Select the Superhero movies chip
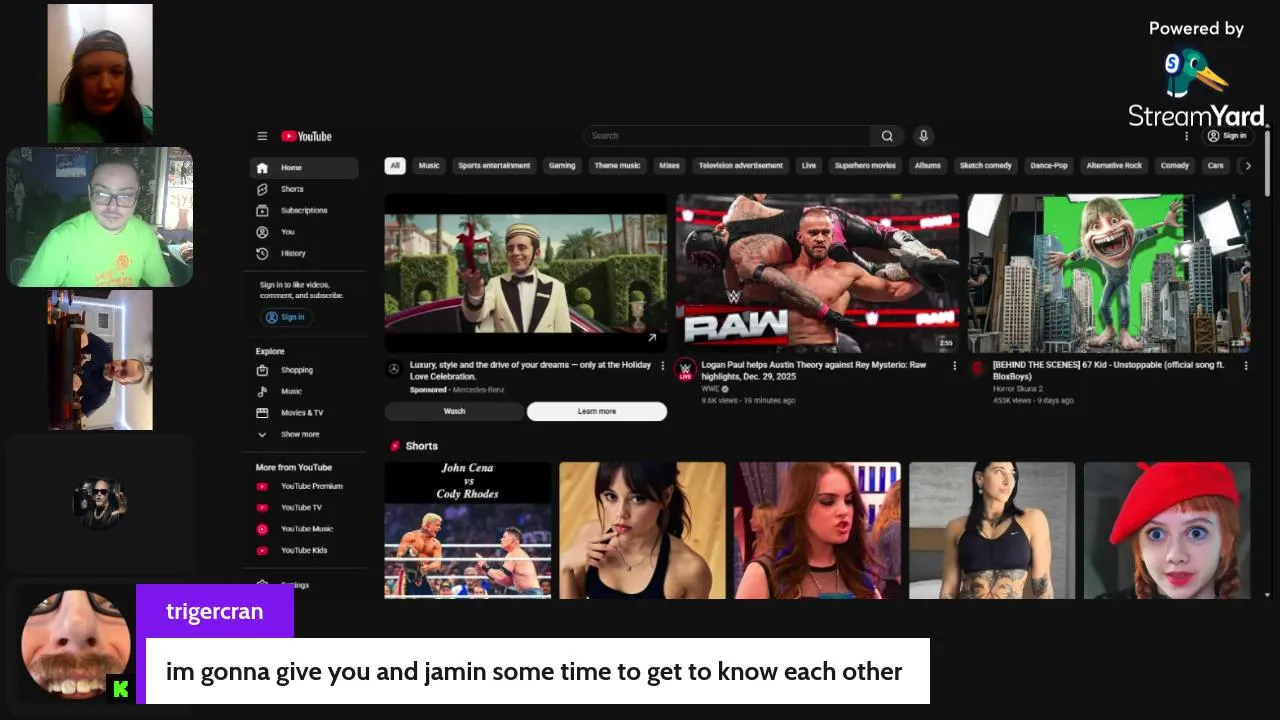 point(865,166)
